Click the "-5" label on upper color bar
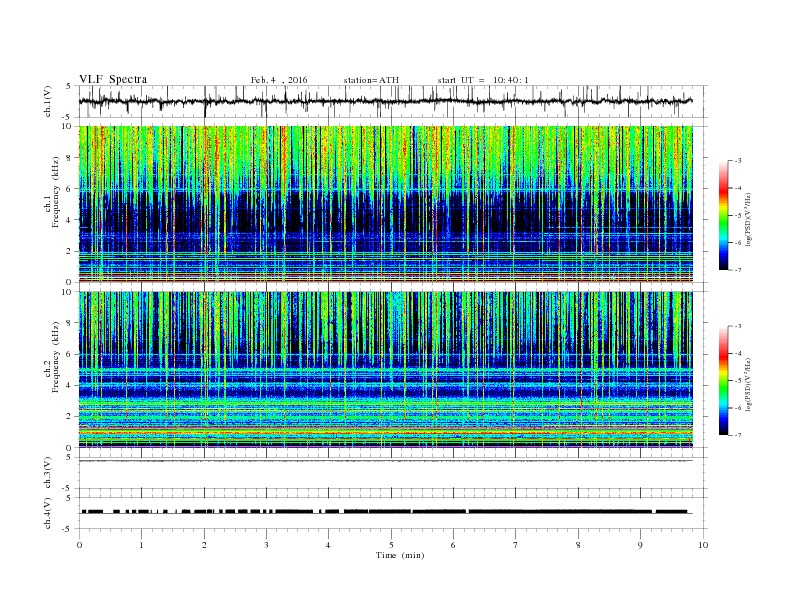This screenshot has height=612, width=792. click(738, 216)
